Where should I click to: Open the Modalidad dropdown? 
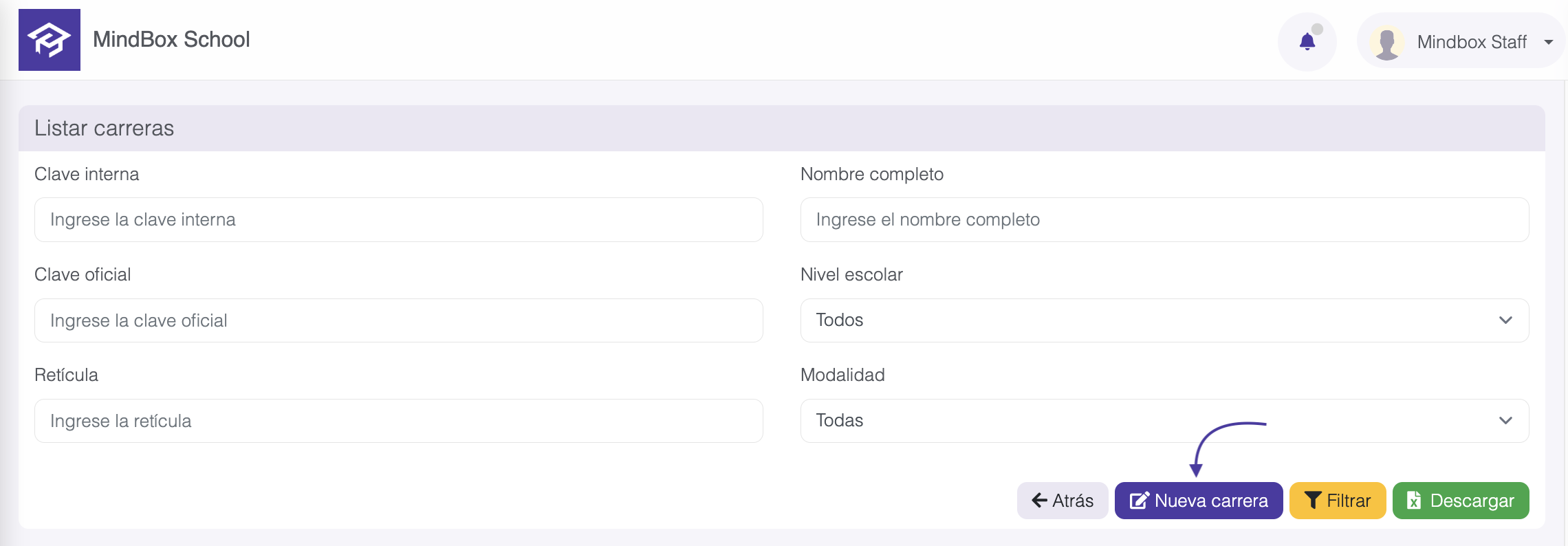point(1164,421)
